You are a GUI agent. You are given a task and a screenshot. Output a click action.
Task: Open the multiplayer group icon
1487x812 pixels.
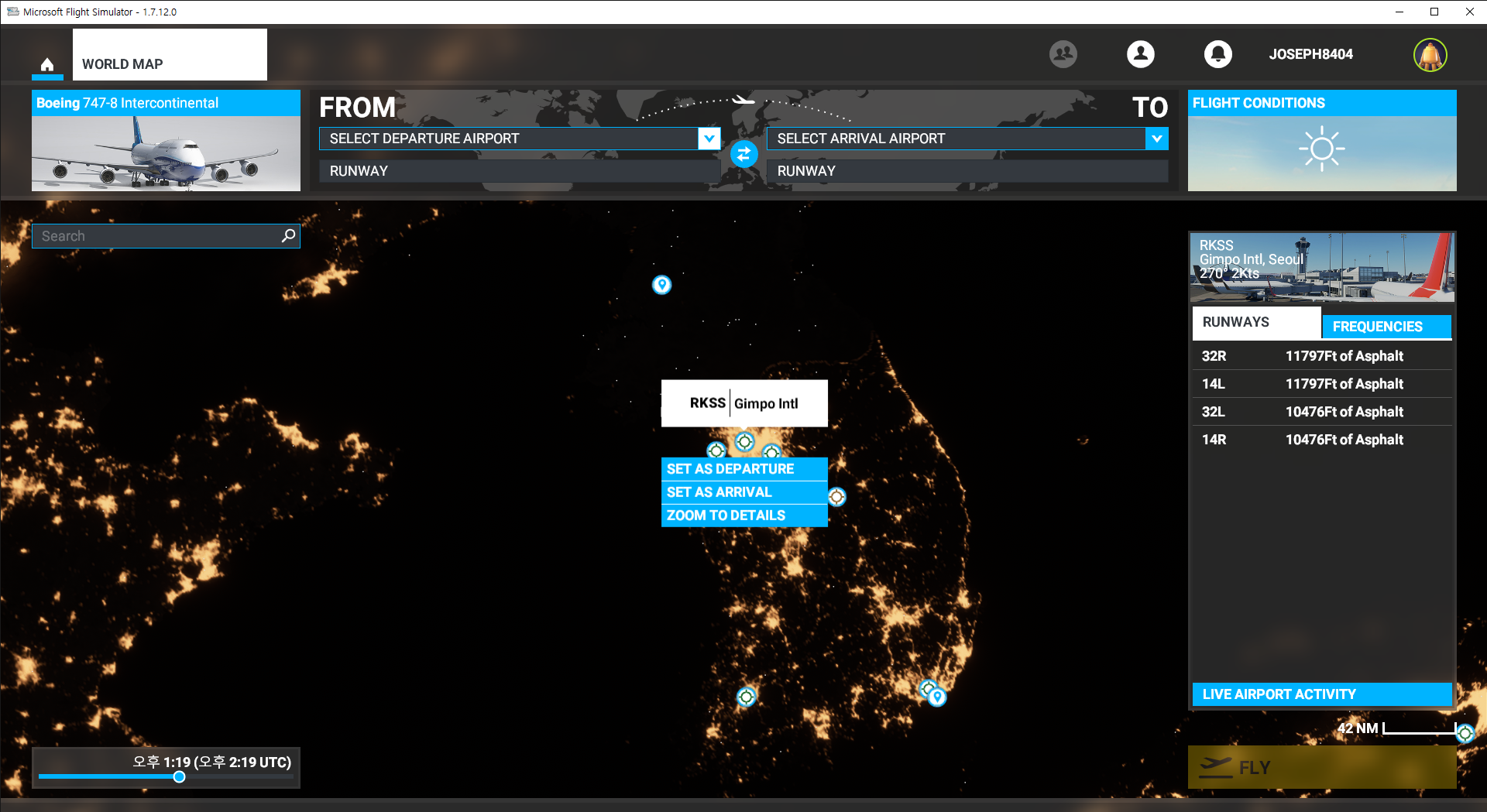pos(1063,54)
